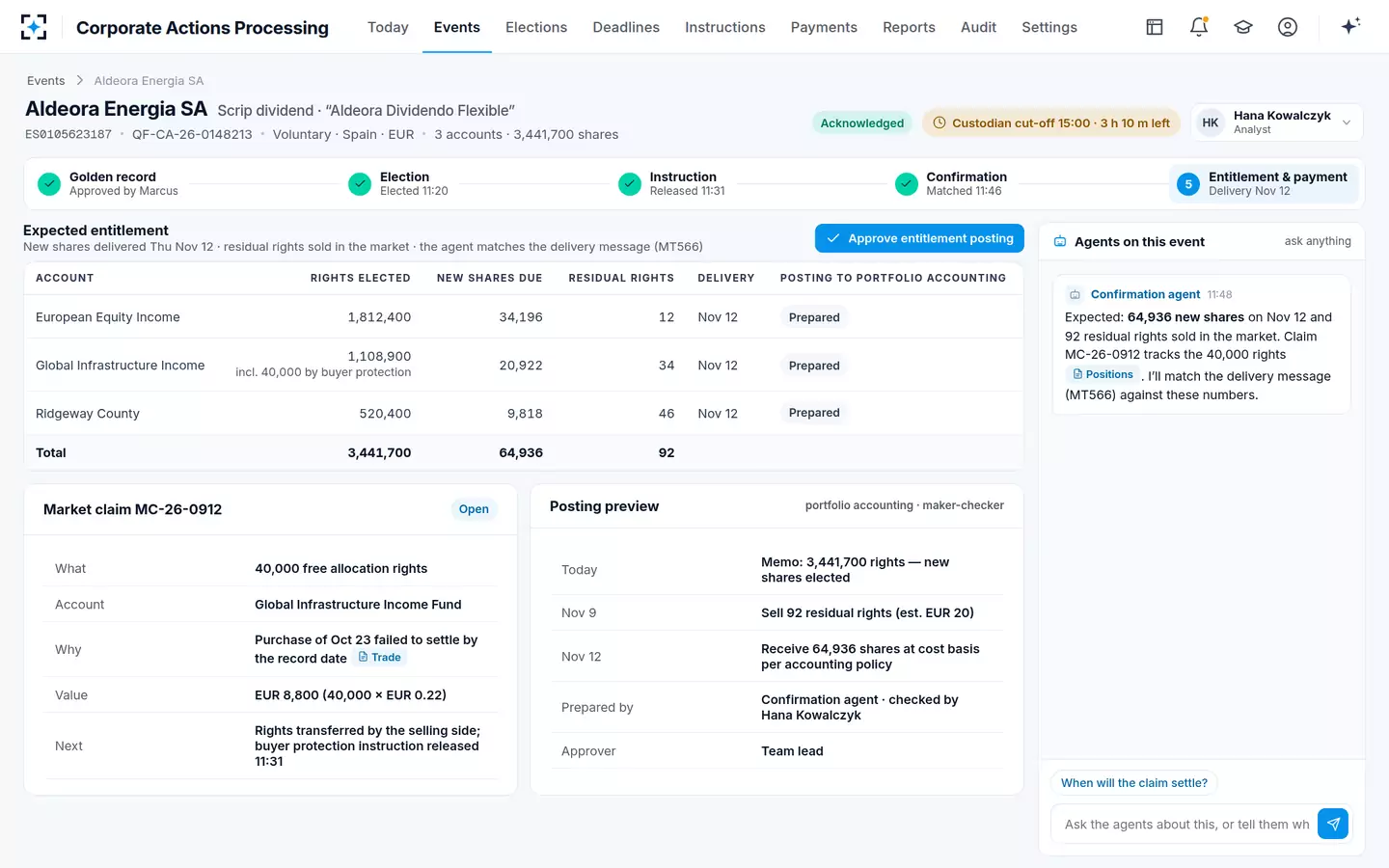
Task: Click the Confirmation step check icon
Action: pyautogui.click(x=907, y=184)
